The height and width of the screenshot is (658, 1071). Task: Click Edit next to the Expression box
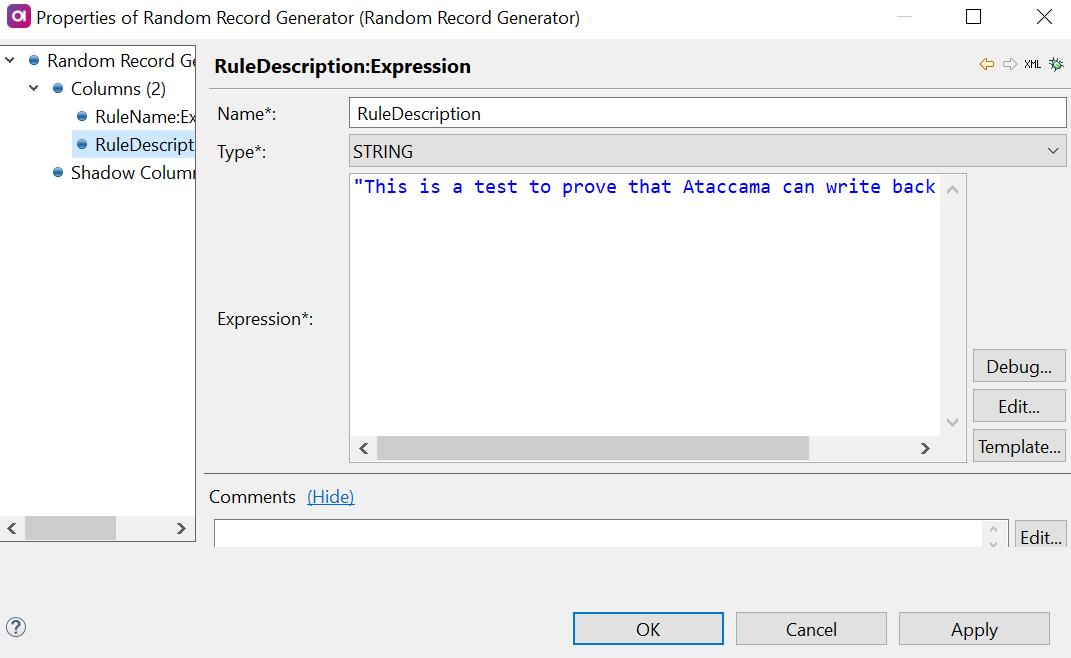coord(1019,405)
